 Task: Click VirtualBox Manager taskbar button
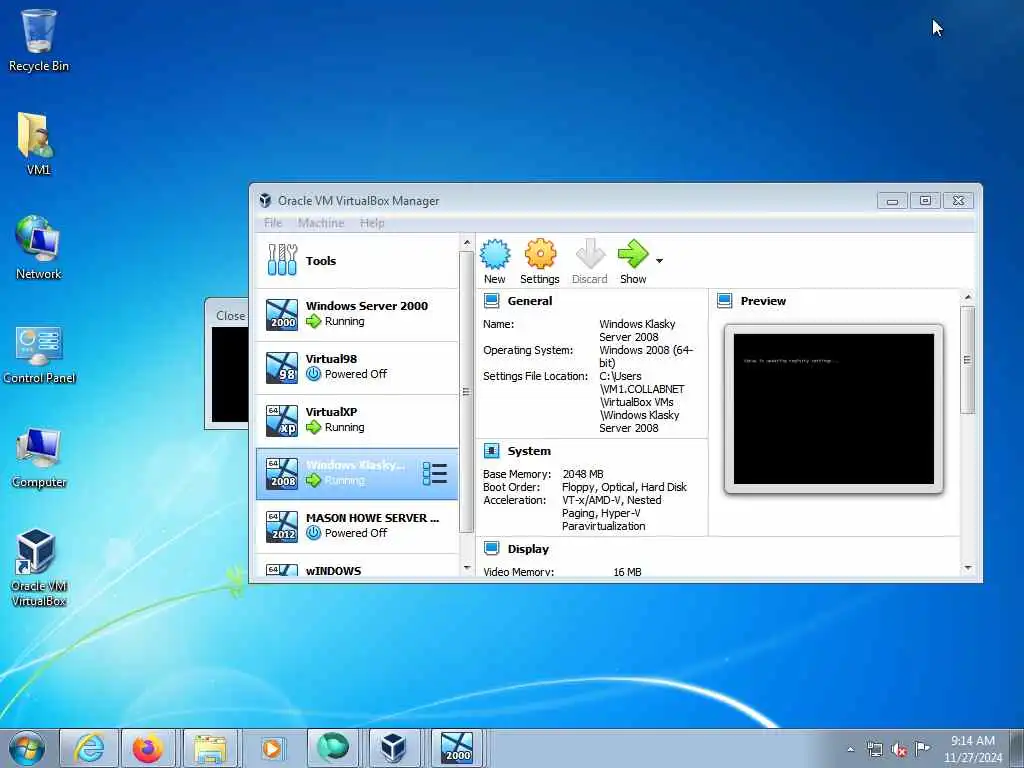393,748
